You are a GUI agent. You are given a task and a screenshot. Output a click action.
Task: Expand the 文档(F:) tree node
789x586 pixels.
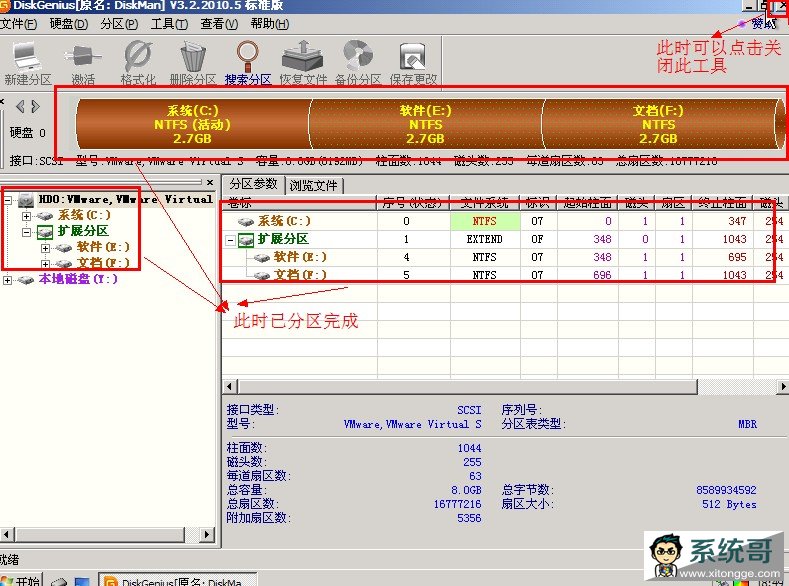tap(45, 264)
